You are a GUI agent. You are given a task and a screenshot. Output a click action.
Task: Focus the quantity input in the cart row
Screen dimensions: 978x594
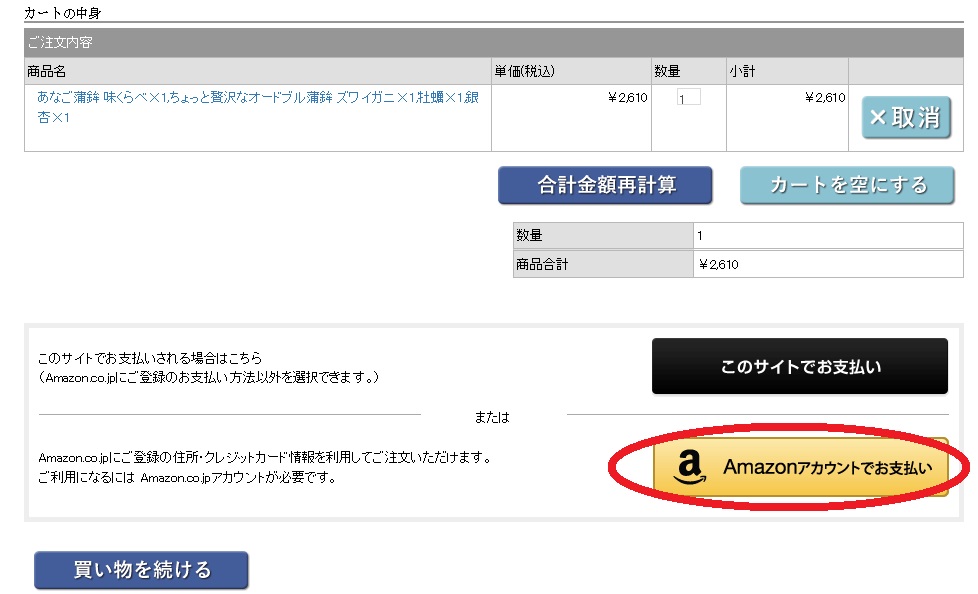click(689, 97)
